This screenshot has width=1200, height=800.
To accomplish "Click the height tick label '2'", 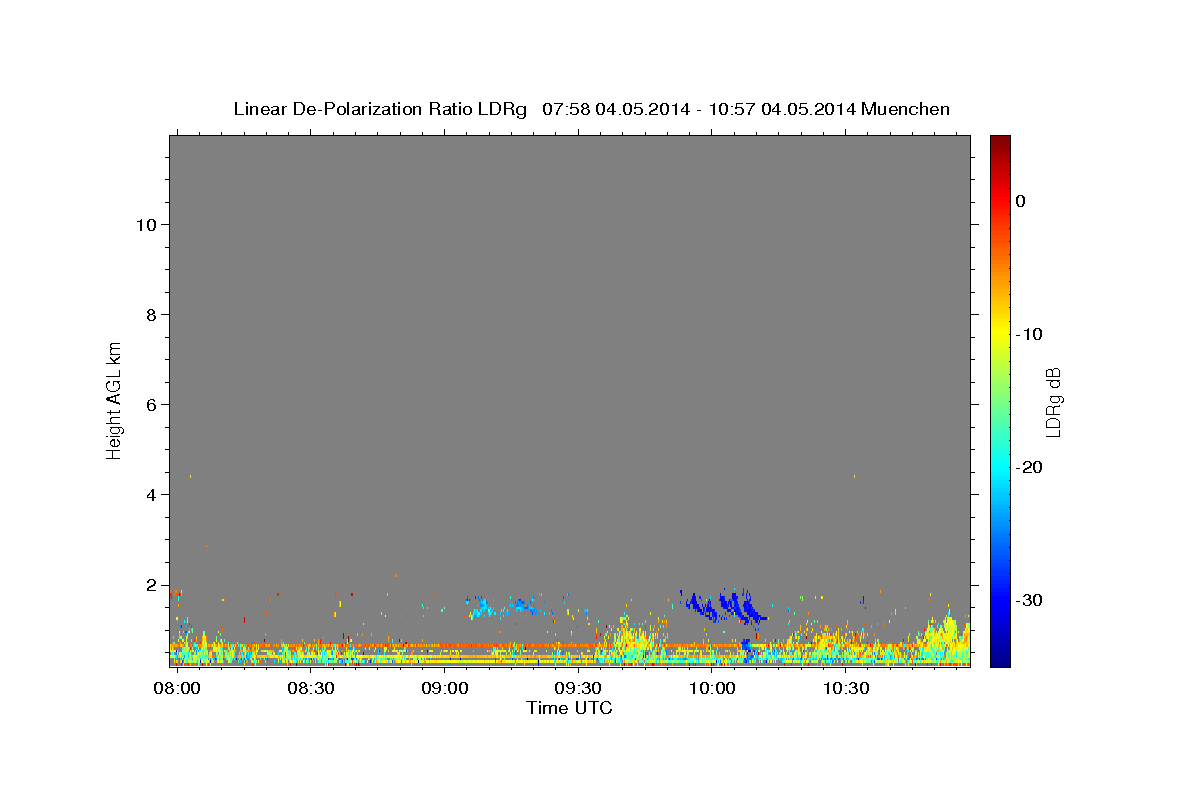I will [152, 584].
